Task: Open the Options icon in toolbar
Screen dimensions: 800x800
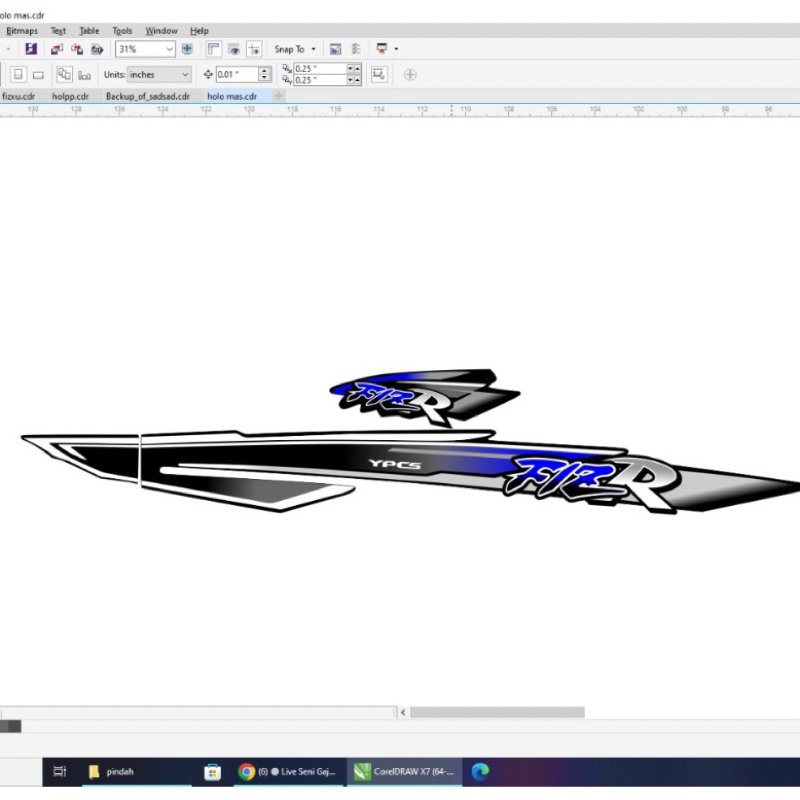Action: point(356,49)
